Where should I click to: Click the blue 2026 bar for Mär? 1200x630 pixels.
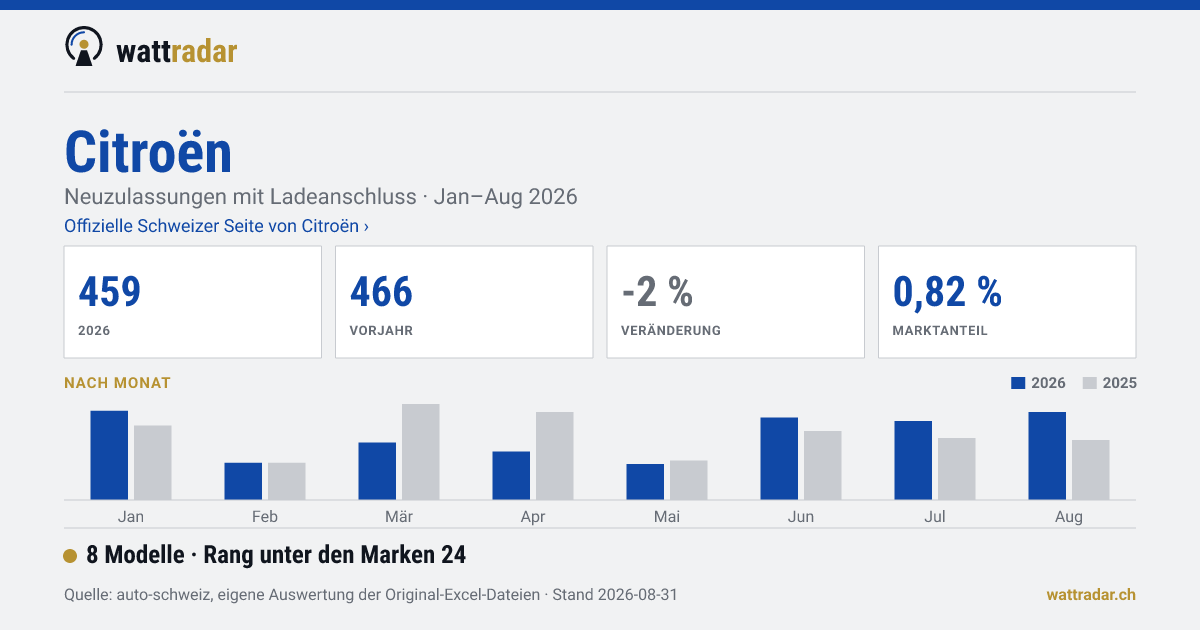tap(377, 471)
